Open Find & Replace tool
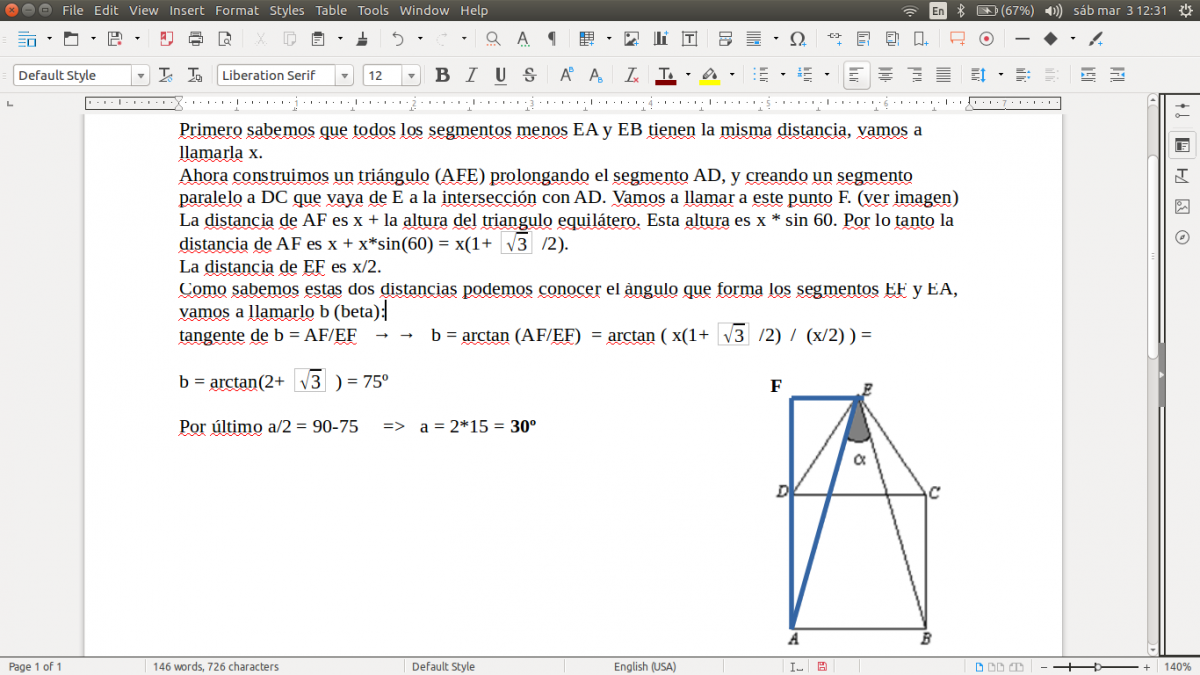 [493, 39]
